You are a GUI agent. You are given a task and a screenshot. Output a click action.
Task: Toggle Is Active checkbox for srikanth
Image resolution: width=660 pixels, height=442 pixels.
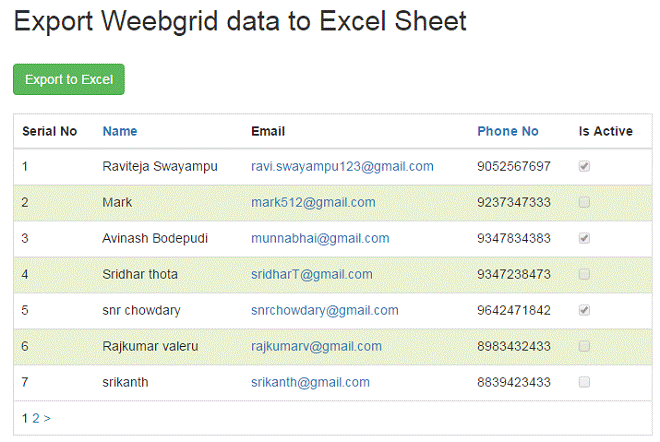(x=585, y=382)
